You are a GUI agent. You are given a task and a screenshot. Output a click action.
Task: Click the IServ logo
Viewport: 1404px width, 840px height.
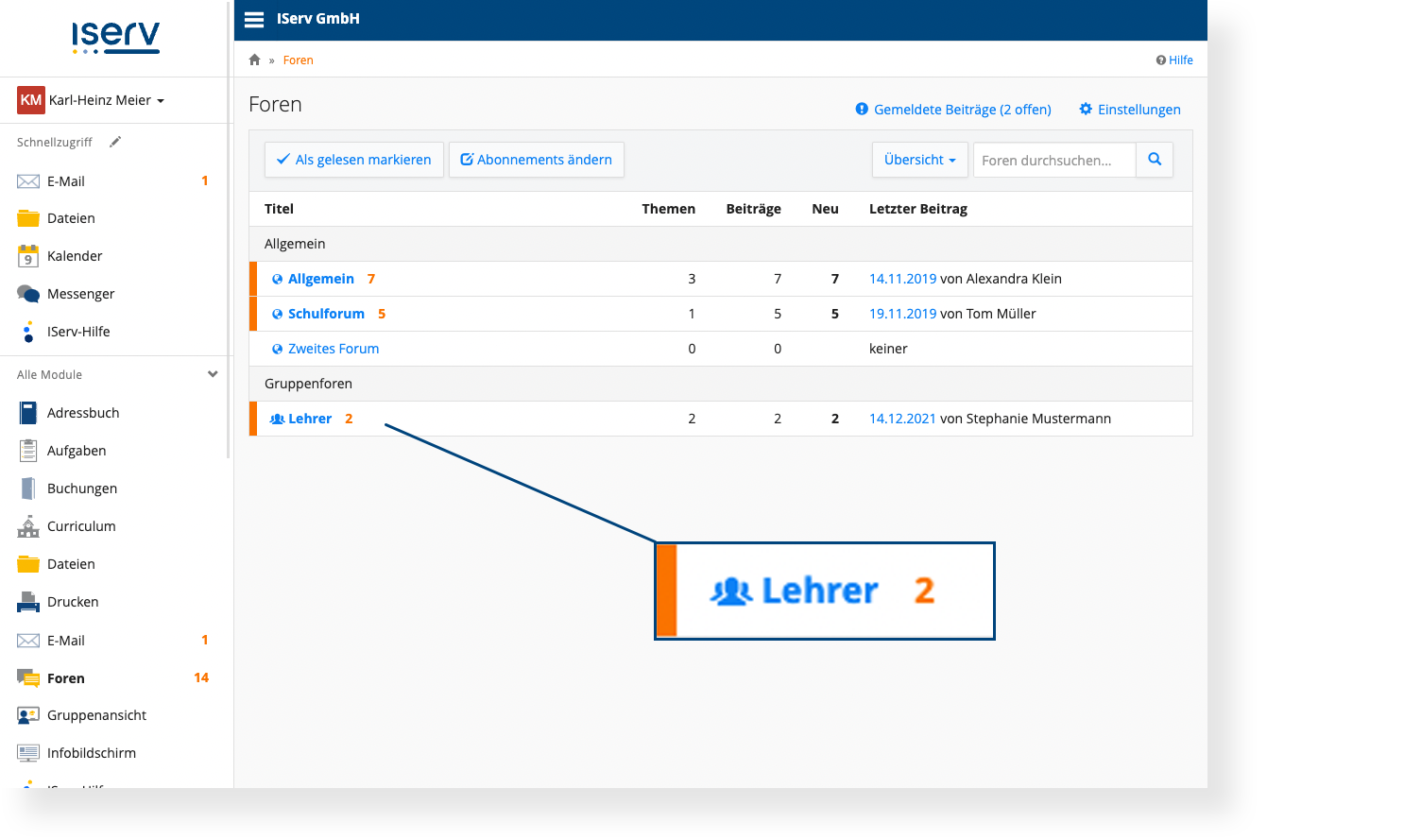(115, 37)
